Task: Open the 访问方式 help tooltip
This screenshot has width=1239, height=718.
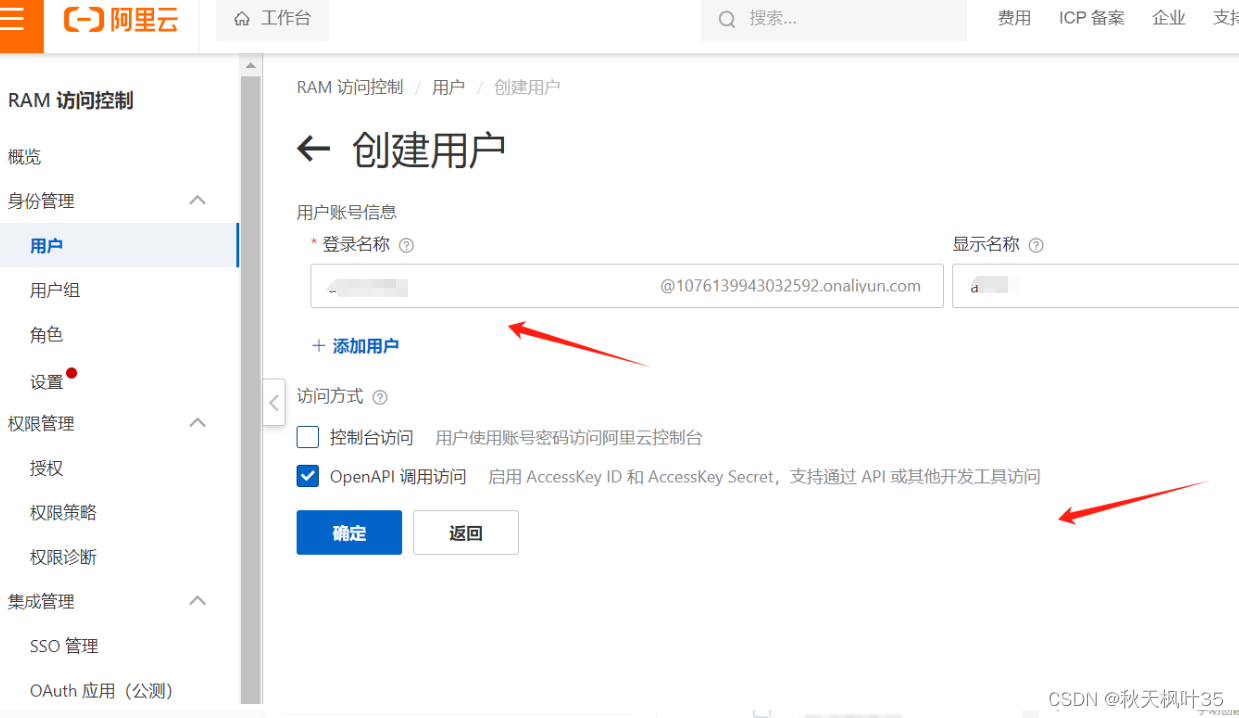Action: point(380,397)
